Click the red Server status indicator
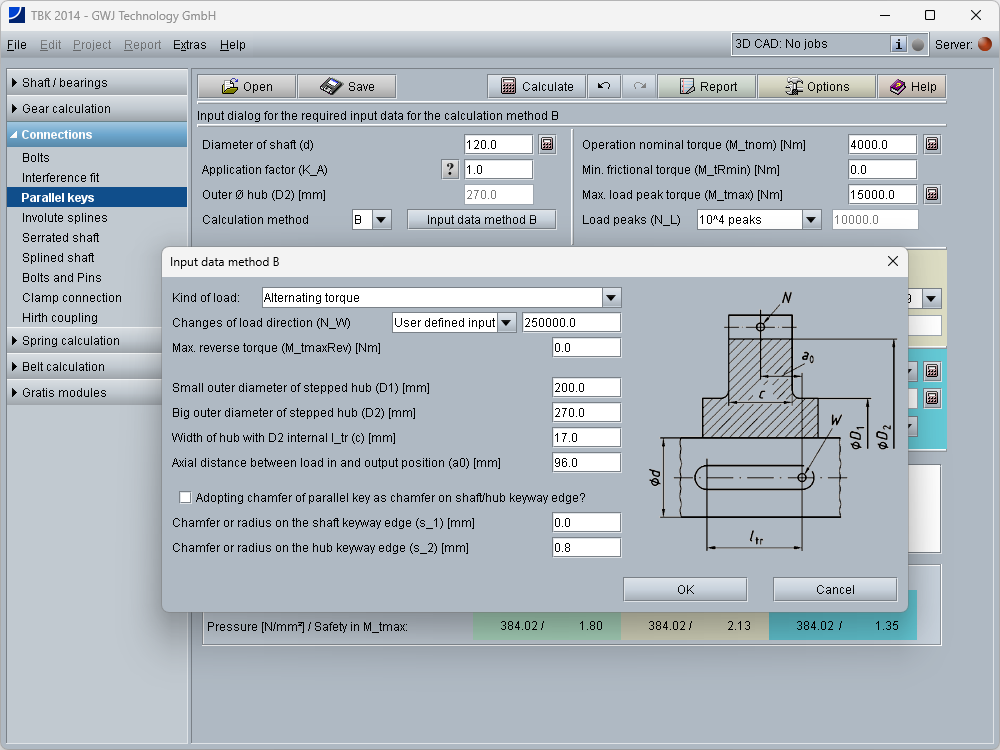This screenshot has width=1000, height=750. [984, 44]
